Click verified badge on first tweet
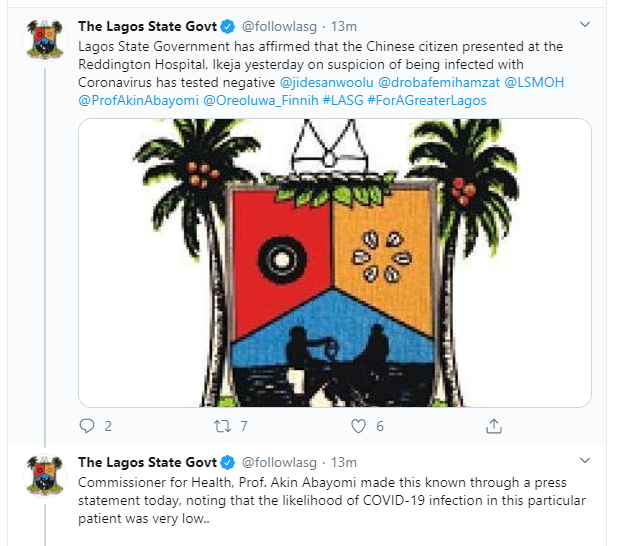This screenshot has width=619, height=546. (227, 23)
